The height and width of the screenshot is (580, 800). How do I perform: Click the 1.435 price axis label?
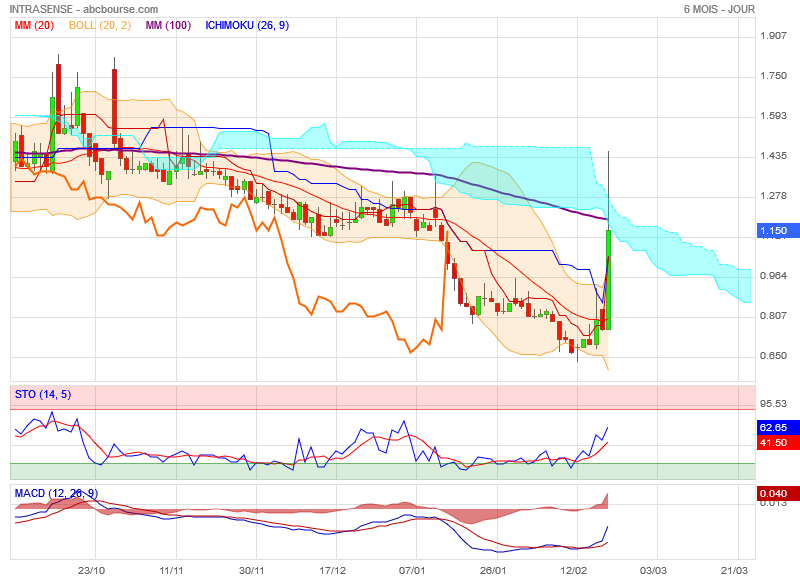point(773,156)
